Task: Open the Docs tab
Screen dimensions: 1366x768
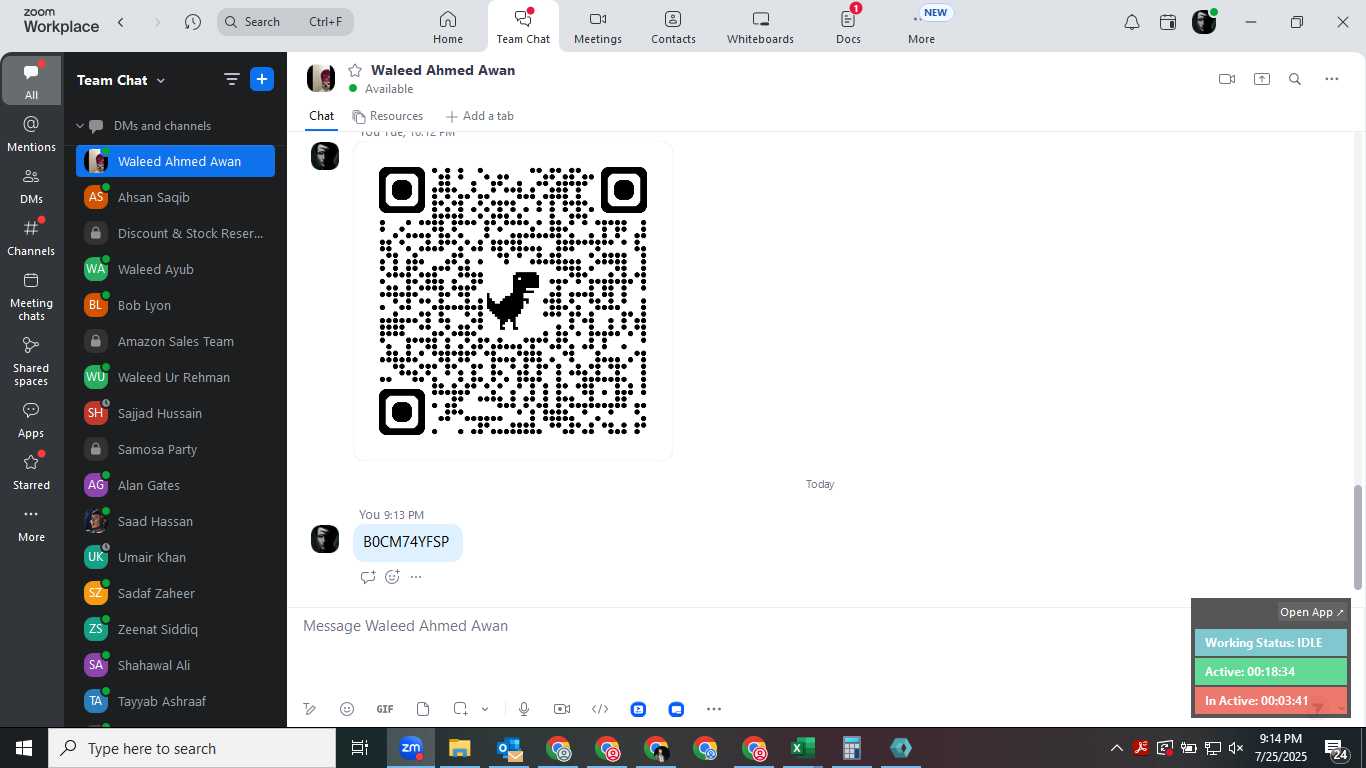Action: [x=848, y=27]
